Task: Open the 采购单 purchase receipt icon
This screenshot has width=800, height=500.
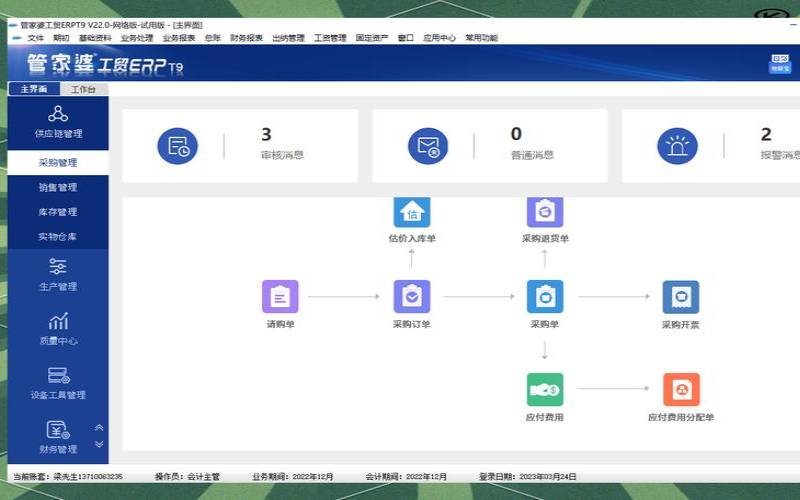Action: [x=544, y=297]
